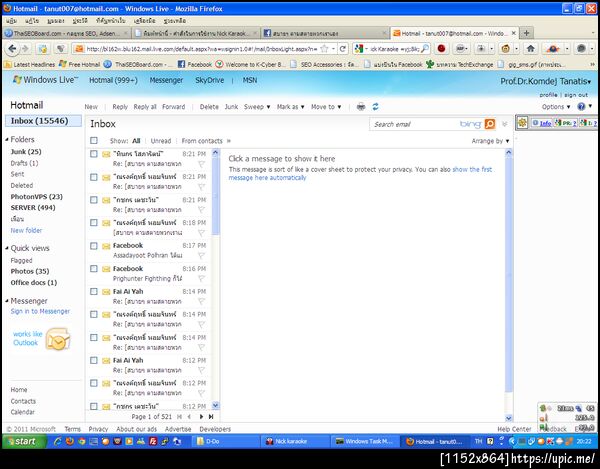Go to next page of inbox
The image size is (600, 469).
[x=201, y=417]
